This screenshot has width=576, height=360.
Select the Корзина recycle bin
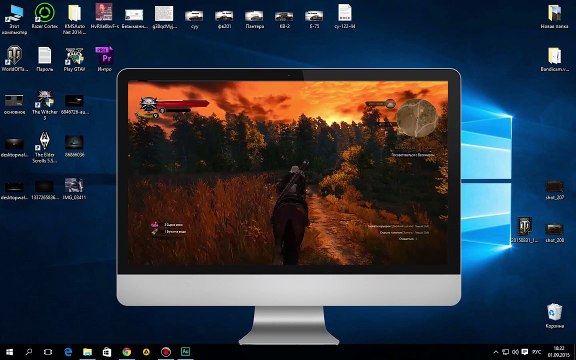coord(554,316)
